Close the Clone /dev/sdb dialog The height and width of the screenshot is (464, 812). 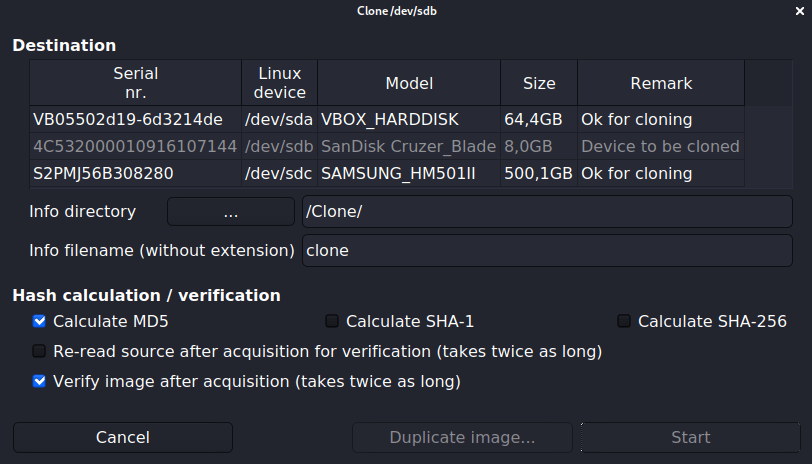point(797,11)
